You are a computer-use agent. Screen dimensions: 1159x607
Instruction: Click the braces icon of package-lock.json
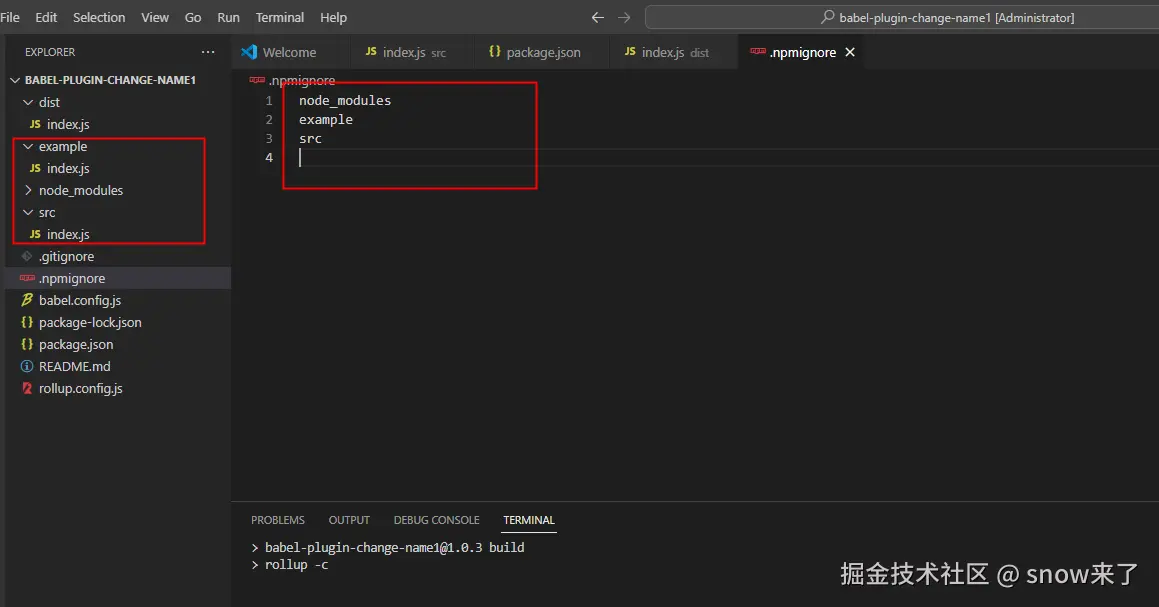[27, 322]
